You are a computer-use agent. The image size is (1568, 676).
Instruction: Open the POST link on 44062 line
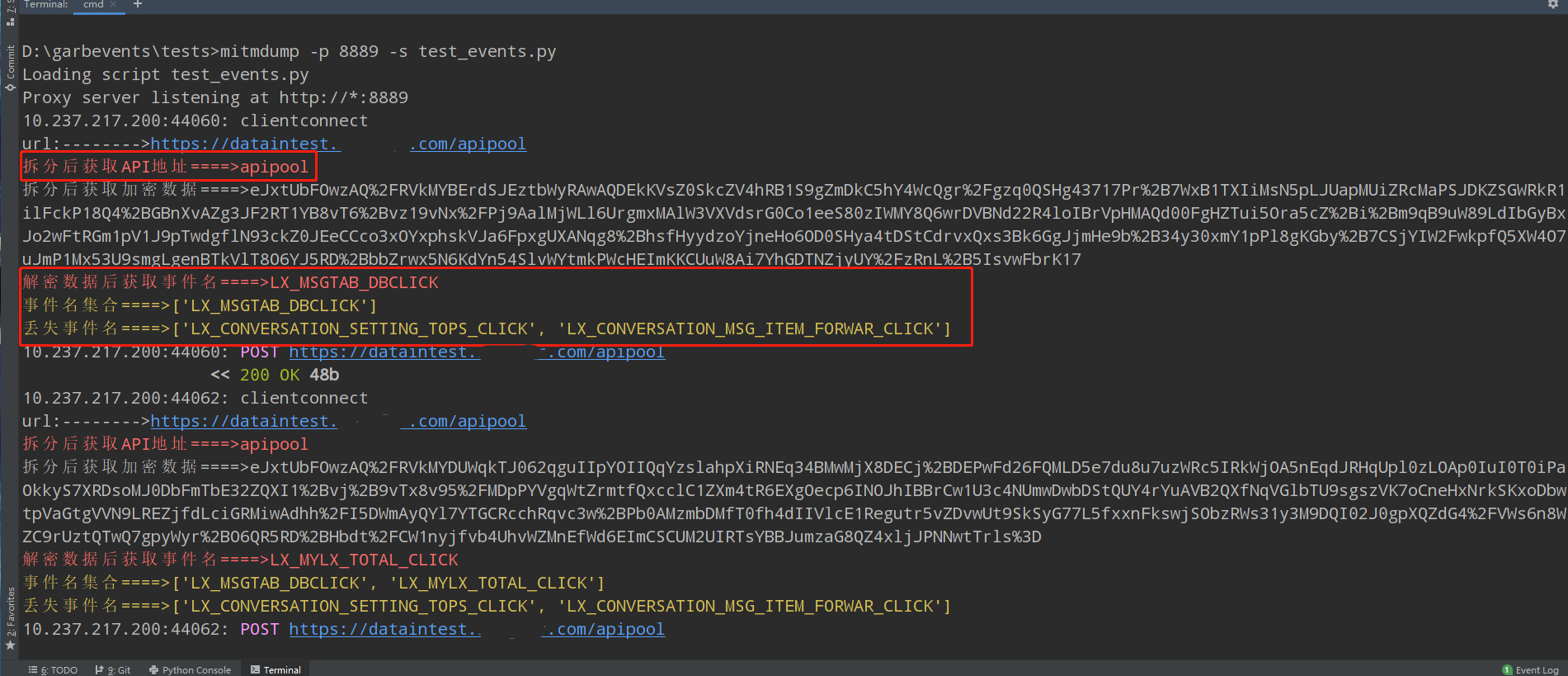[x=477, y=629]
